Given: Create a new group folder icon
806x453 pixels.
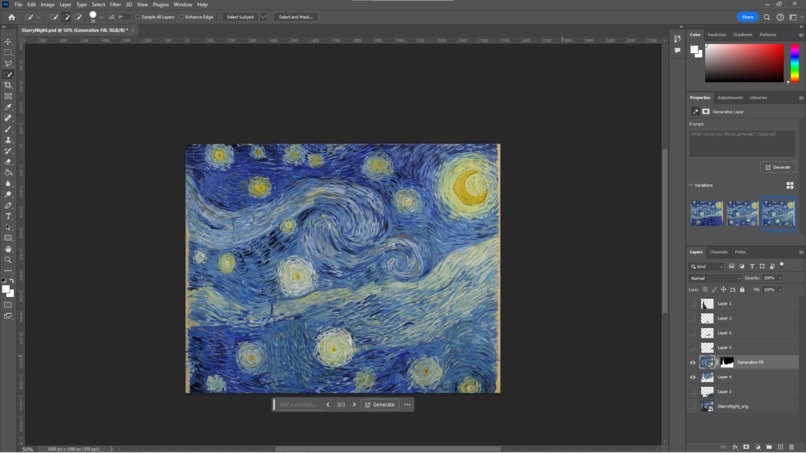Looking at the screenshot, I should coord(769,447).
